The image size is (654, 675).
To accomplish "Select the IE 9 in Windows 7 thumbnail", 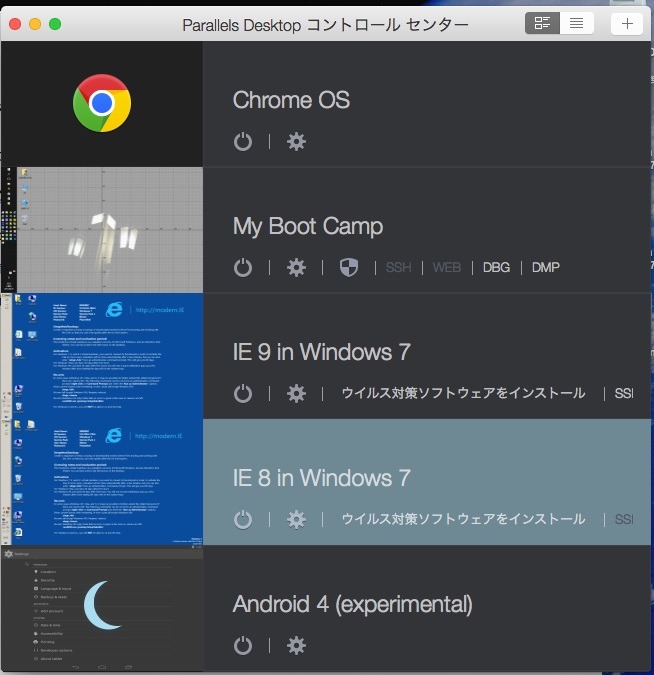I will click(102, 356).
